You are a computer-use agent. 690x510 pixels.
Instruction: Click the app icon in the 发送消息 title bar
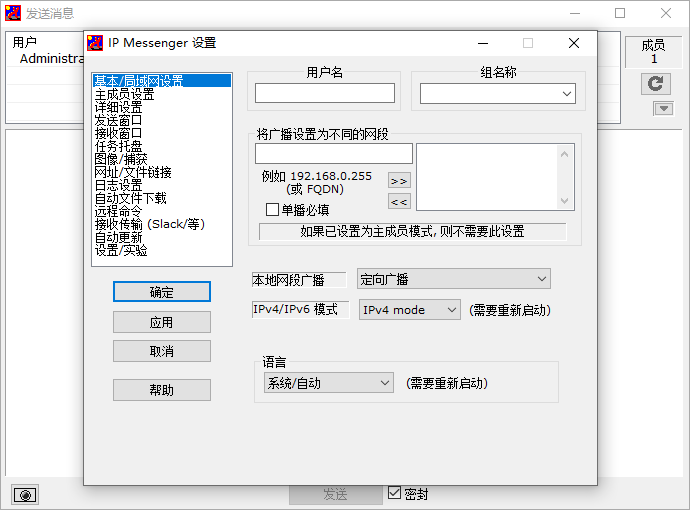[x=12, y=13]
